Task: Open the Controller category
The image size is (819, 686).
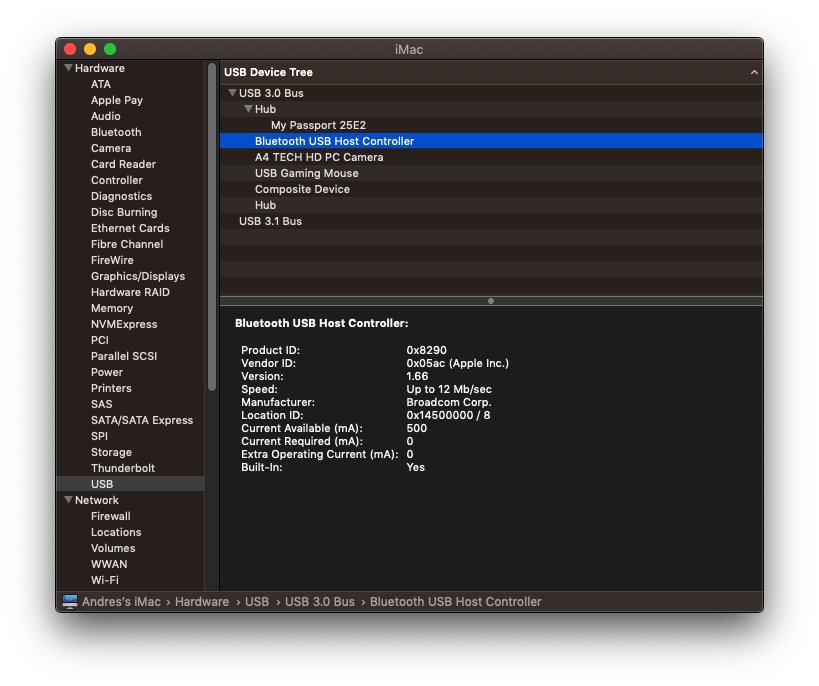Action: 116,180
